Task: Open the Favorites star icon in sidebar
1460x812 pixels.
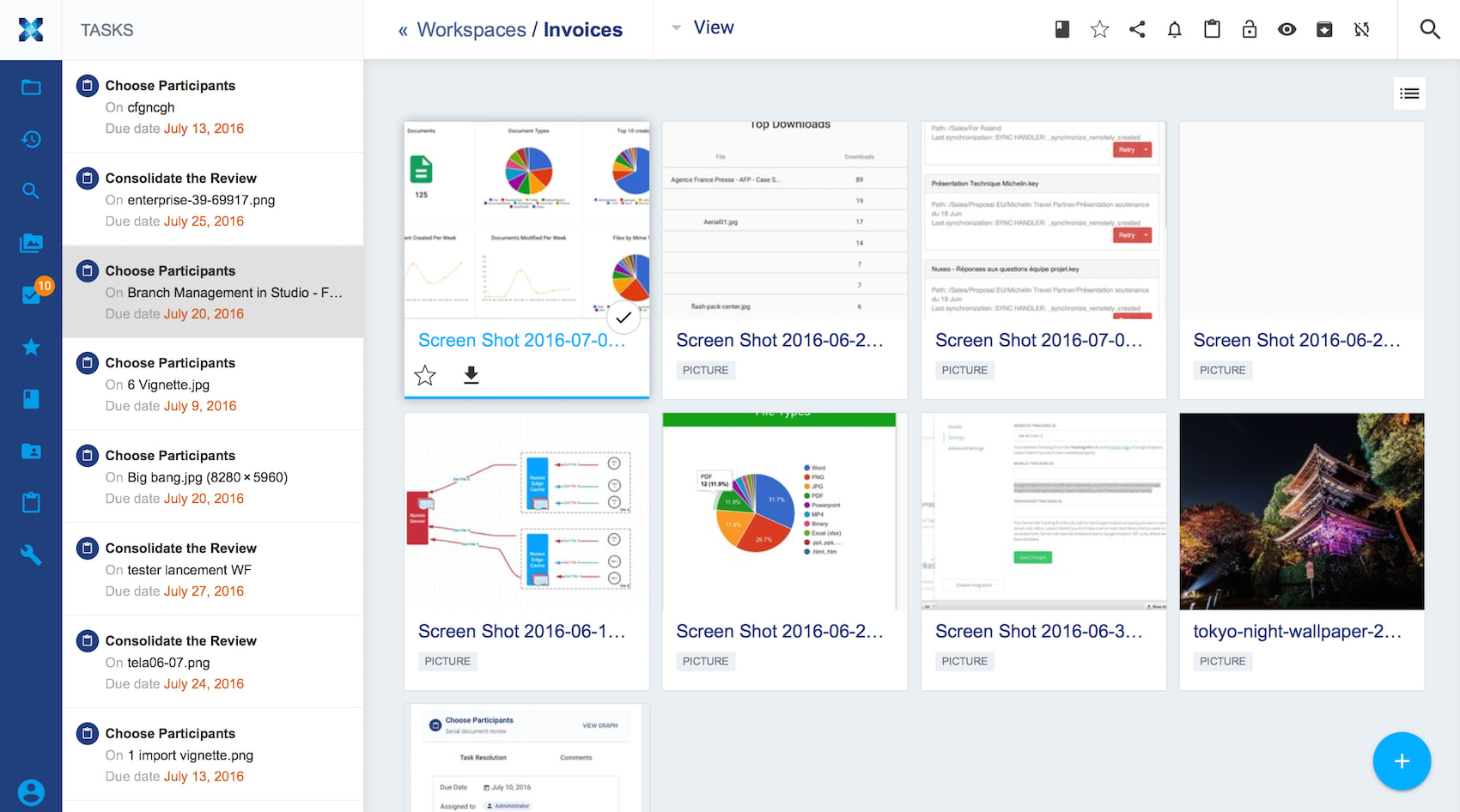Action: pyautogui.click(x=31, y=347)
